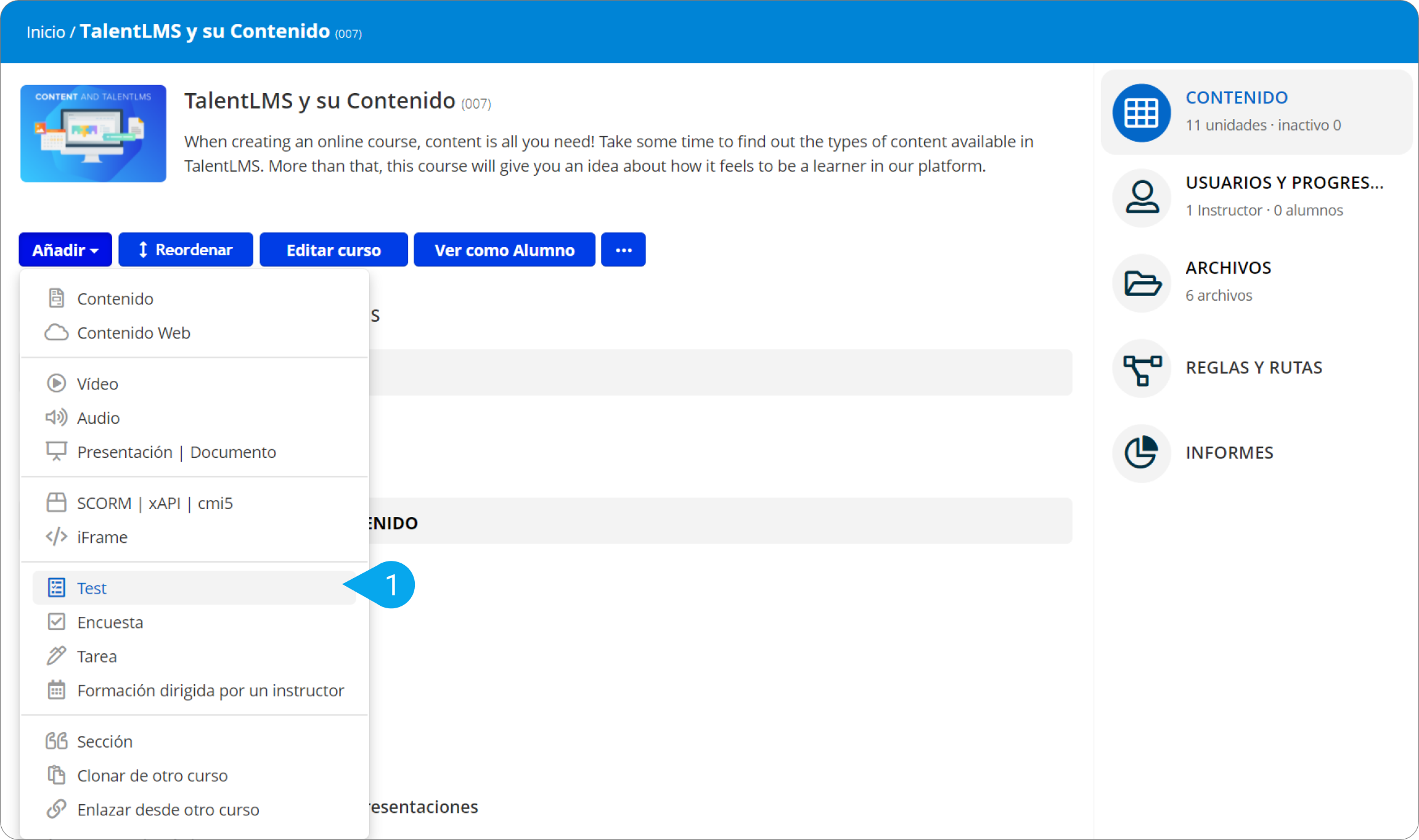Click the calendar icon for instructor-led training

(56, 690)
